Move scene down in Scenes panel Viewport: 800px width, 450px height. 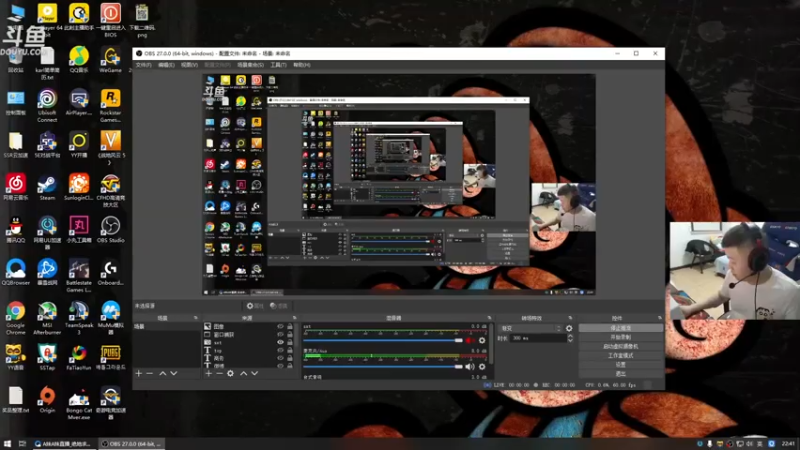[174, 373]
